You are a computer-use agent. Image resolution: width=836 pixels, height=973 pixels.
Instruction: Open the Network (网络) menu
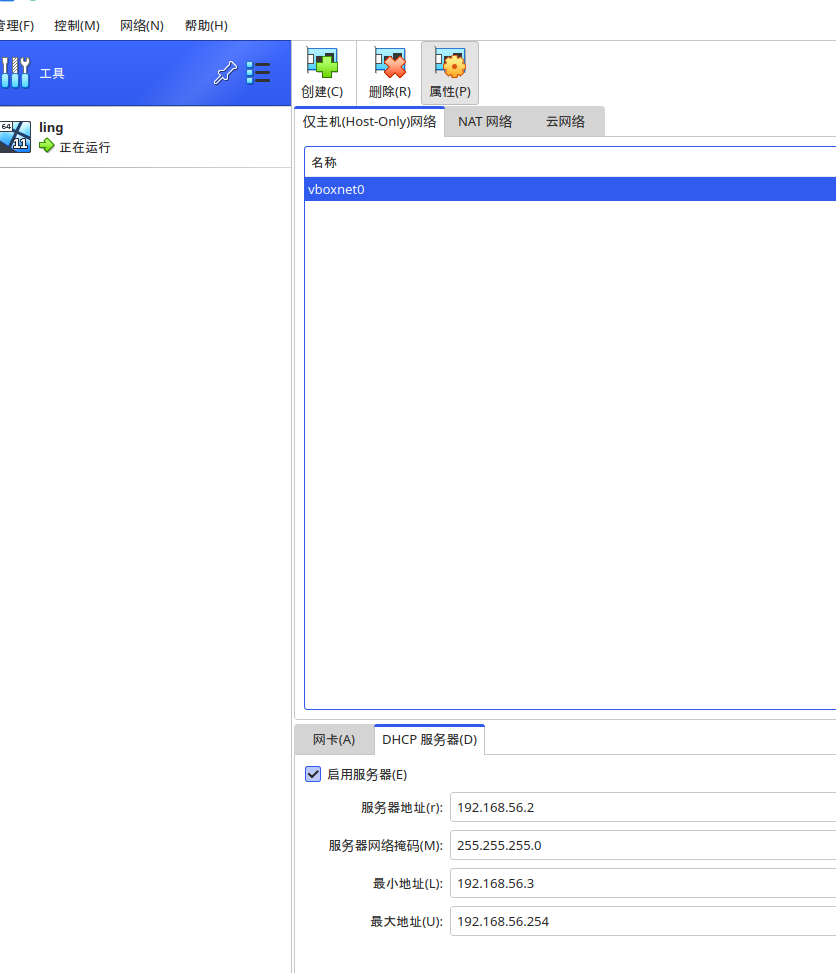click(x=142, y=25)
